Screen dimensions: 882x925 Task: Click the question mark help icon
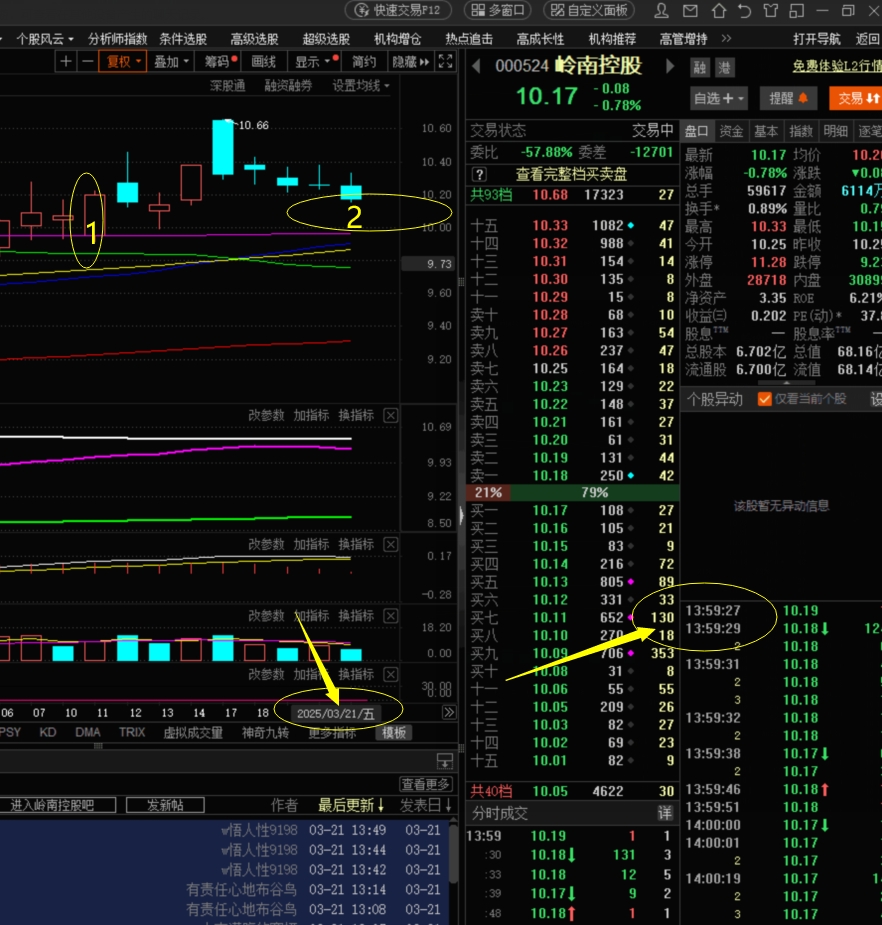479,174
